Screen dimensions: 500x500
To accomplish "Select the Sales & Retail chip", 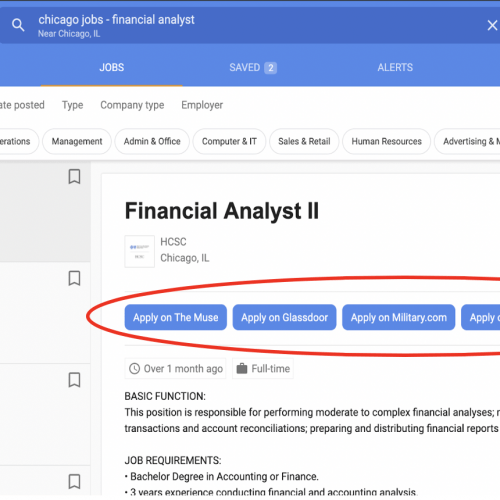I will point(304,141).
